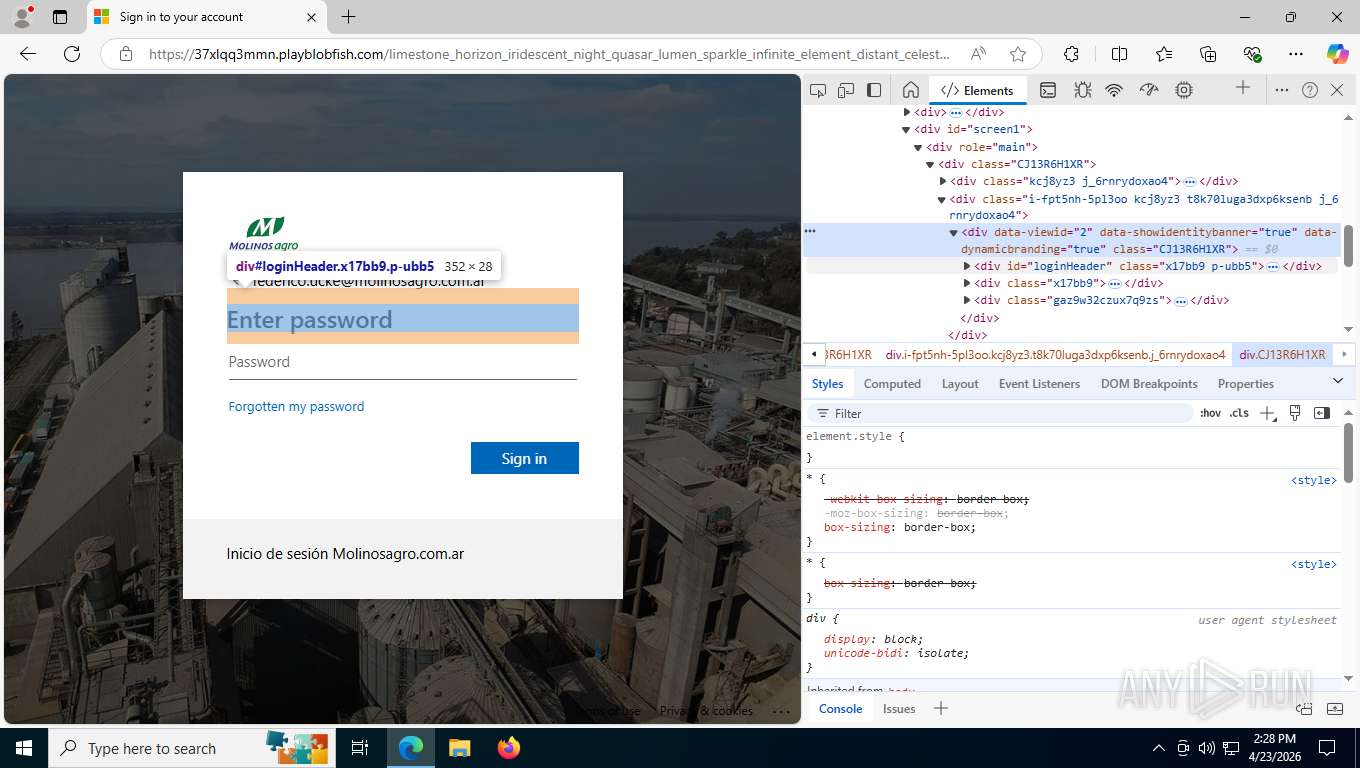Select the Styles tab
The width and height of the screenshot is (1360, 768).
pyautogui.click(x=827, y=383)
